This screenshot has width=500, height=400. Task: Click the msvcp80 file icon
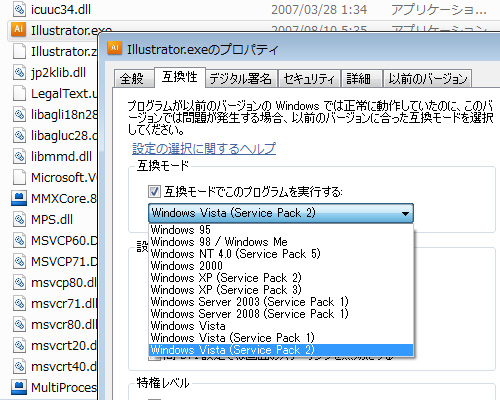[x=19, y=282]
